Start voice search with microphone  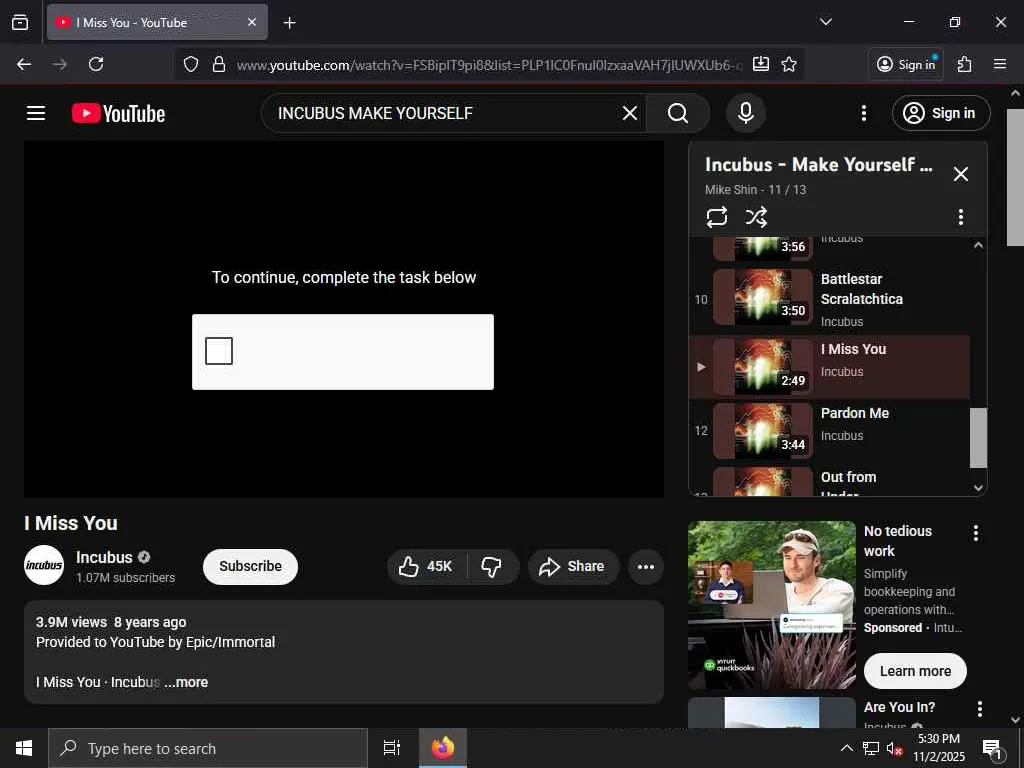tap(745, 113)
